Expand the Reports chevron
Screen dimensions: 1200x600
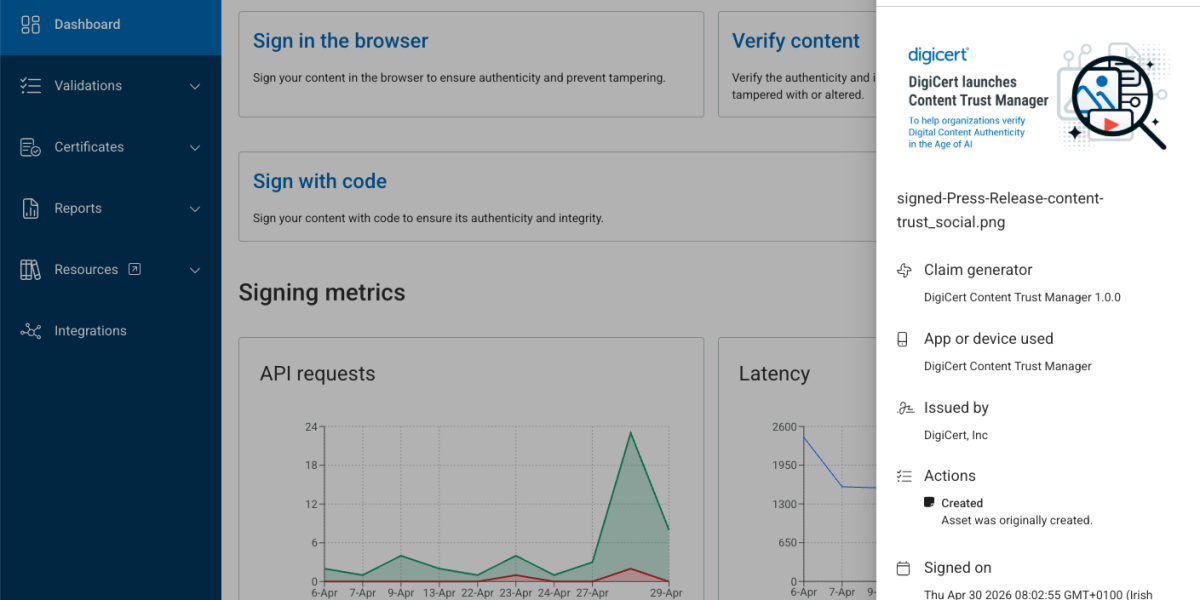(195, 209)
